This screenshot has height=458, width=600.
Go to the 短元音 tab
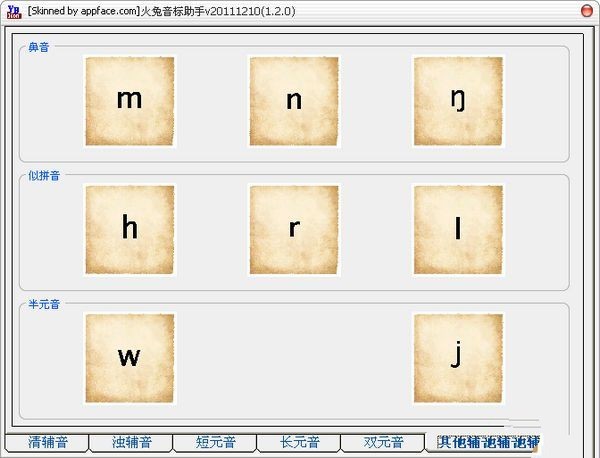pos(214,442)
